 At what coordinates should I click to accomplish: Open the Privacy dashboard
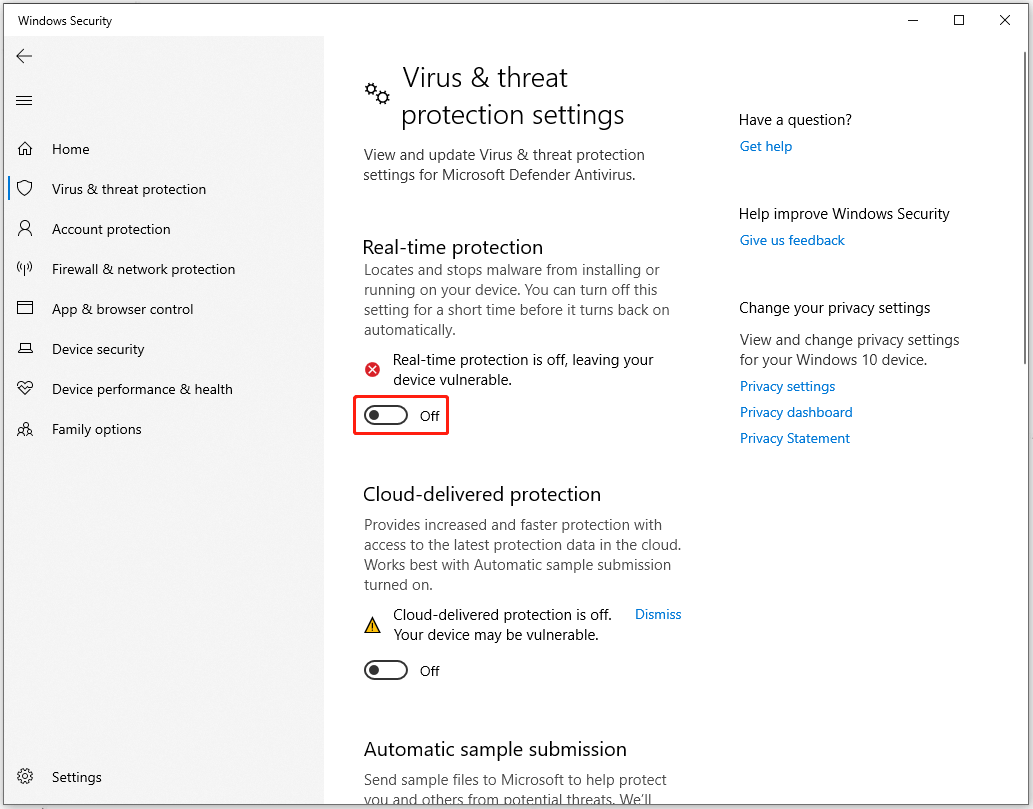796,412
